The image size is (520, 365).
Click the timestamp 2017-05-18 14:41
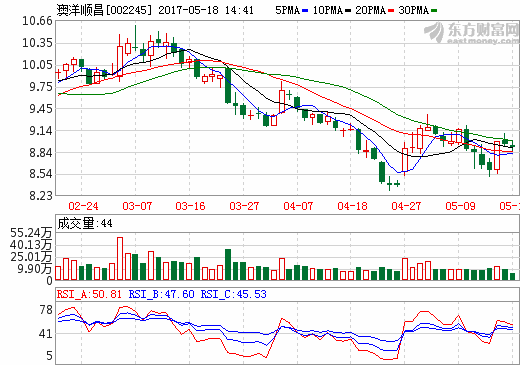coord(206,10)
